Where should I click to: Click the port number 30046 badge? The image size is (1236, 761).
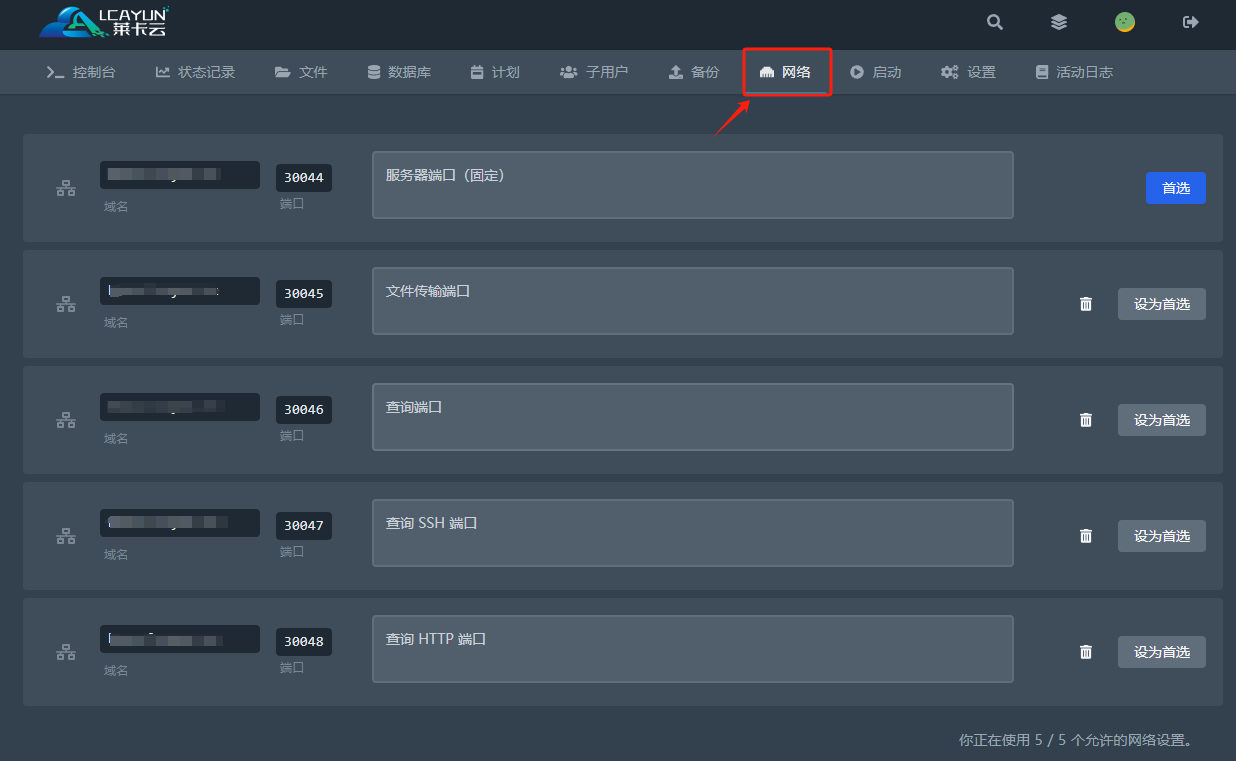tap(304, 410)
